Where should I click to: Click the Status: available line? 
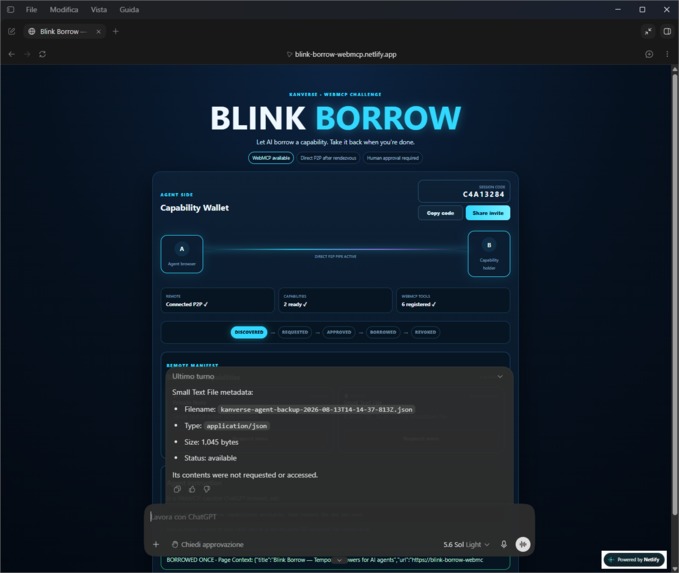210,458
